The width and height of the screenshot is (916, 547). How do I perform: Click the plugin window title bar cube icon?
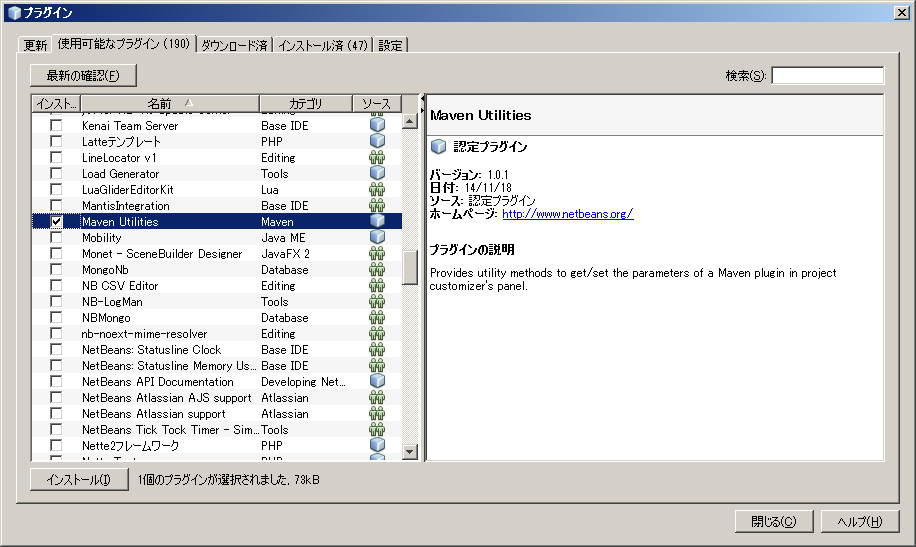[x=14, y=13]
